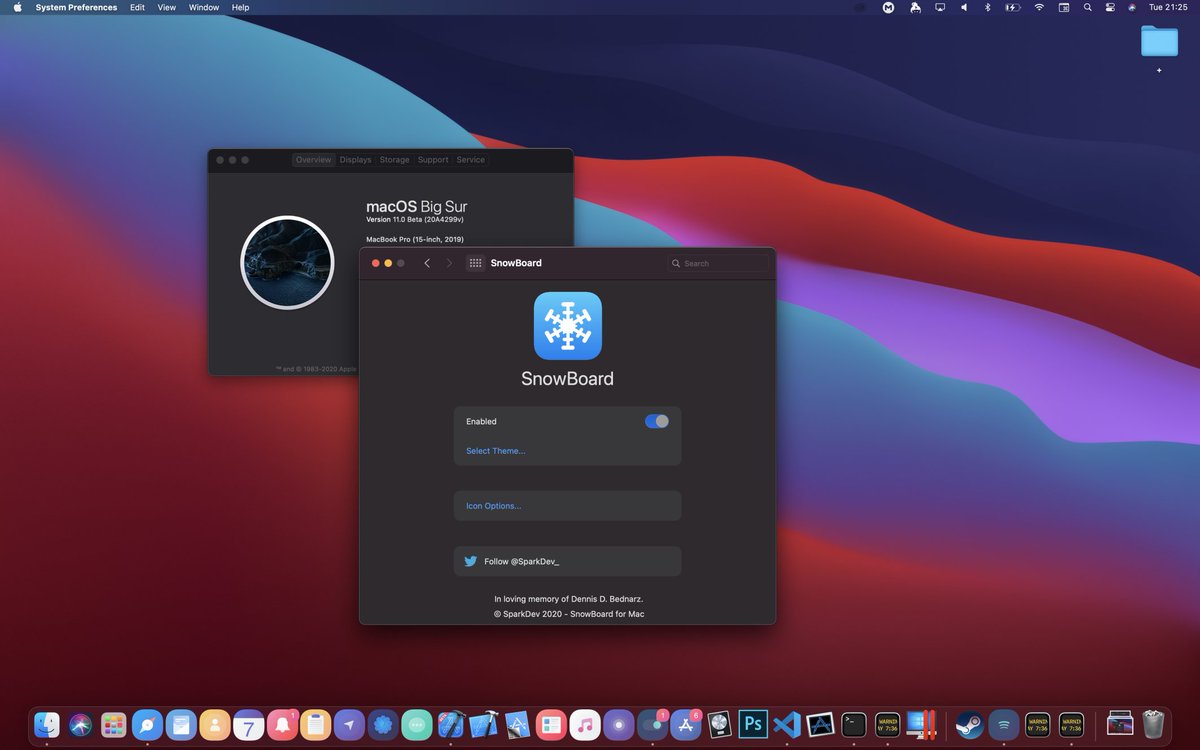Open App Store dock icon with badge 6
The height and width of the screenshot is (750, 1200).
(686, 724)
